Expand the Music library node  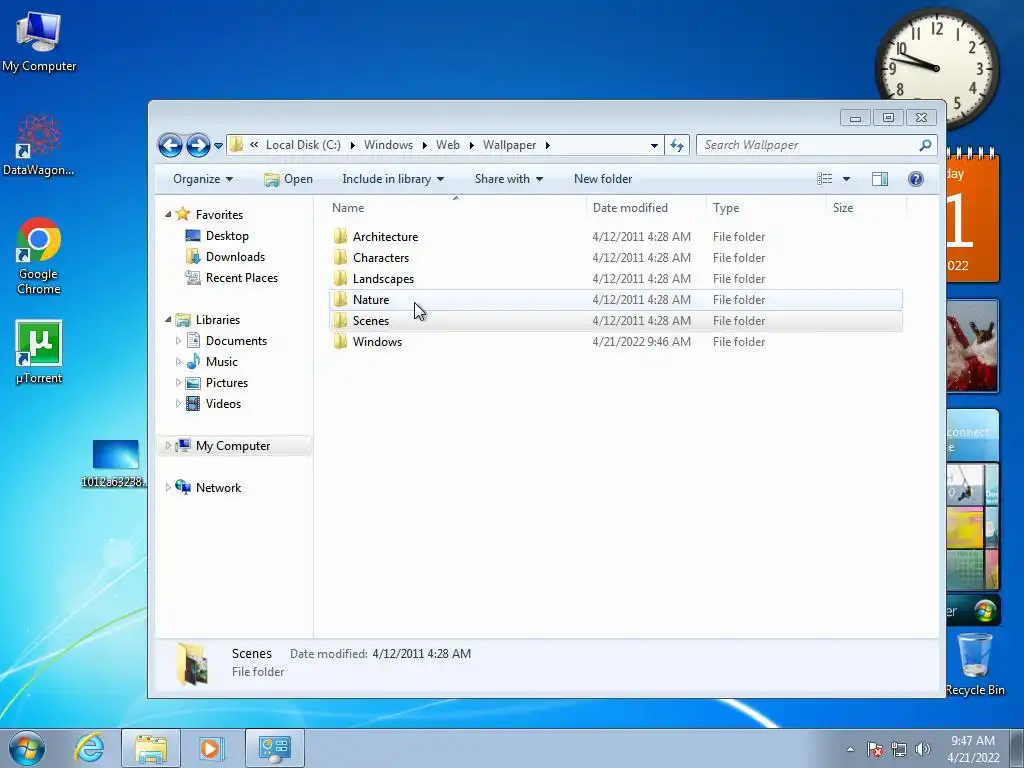click(x=178, y=361)
